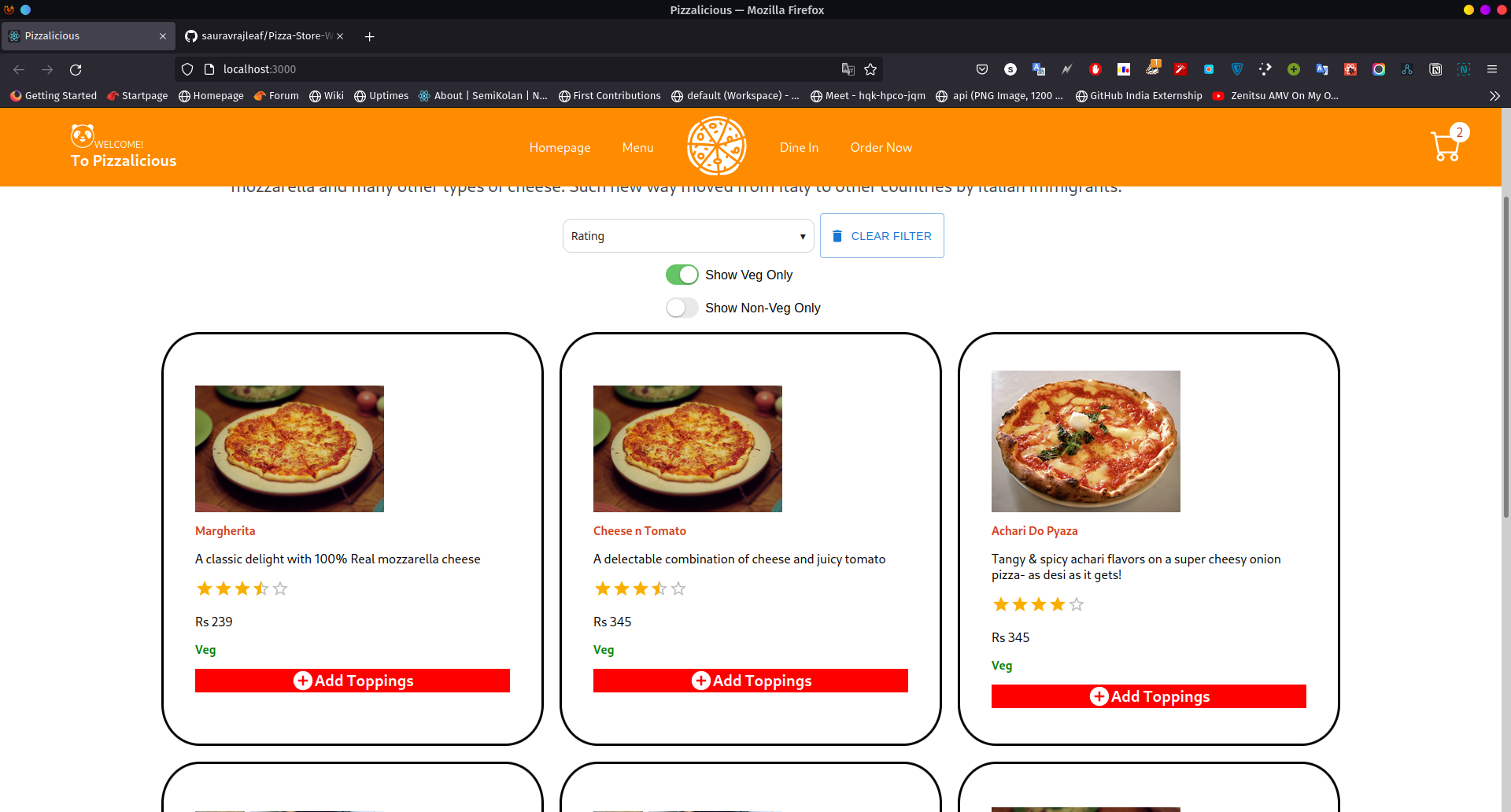Click the Notion extension icon
Screen dimensions: 1511x812
click(x=1435, y=69)
